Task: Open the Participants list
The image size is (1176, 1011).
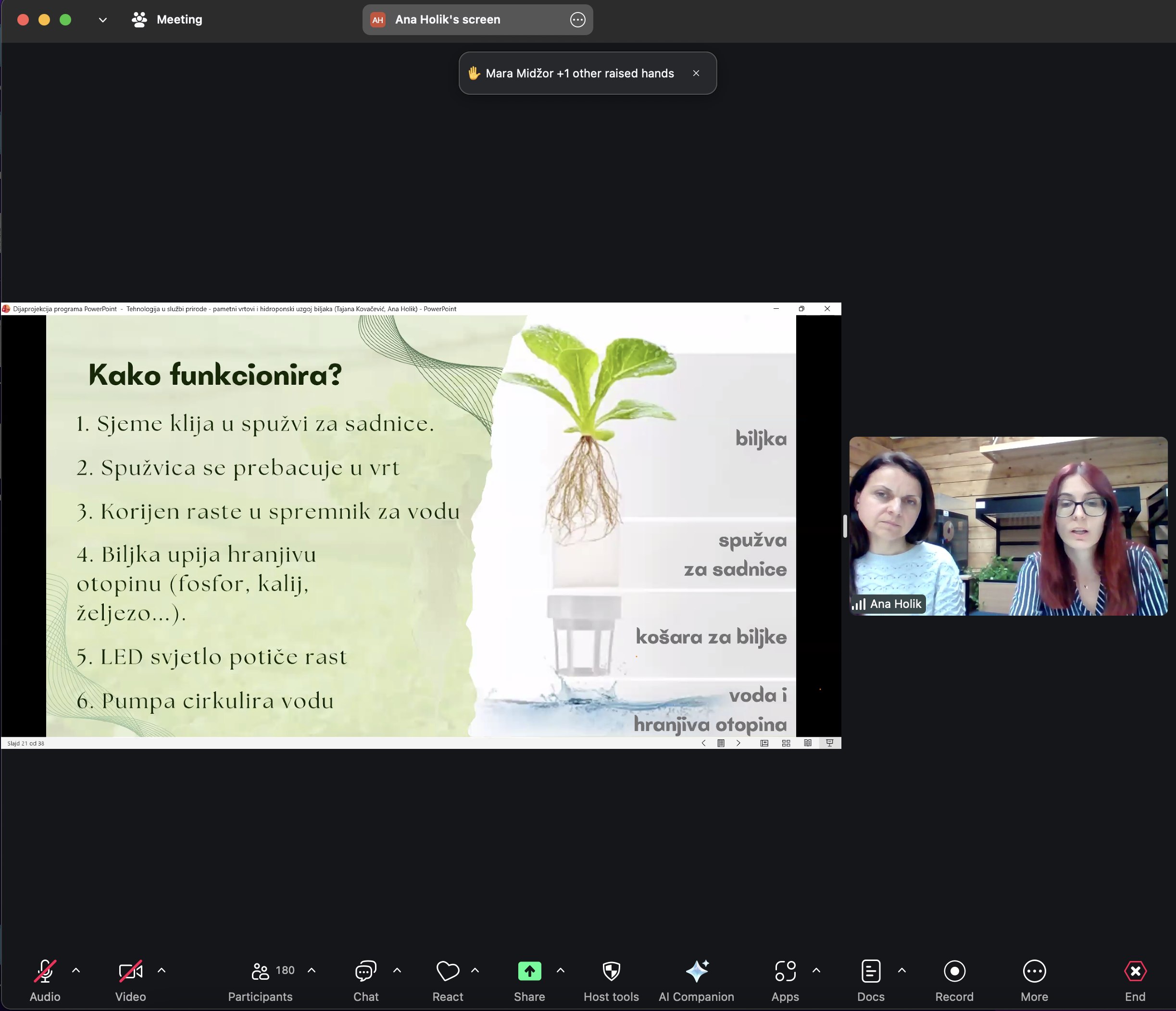Action: point(261,980)
